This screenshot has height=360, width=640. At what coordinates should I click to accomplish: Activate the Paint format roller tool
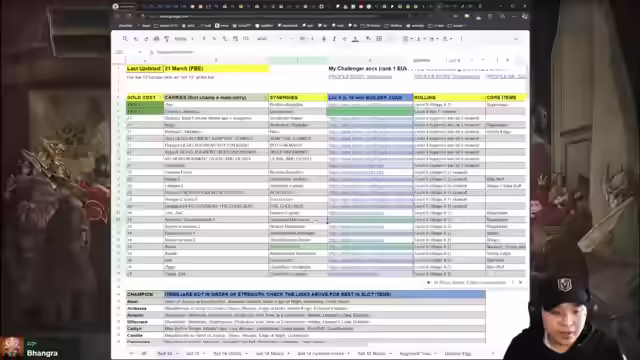click(167, 39)
